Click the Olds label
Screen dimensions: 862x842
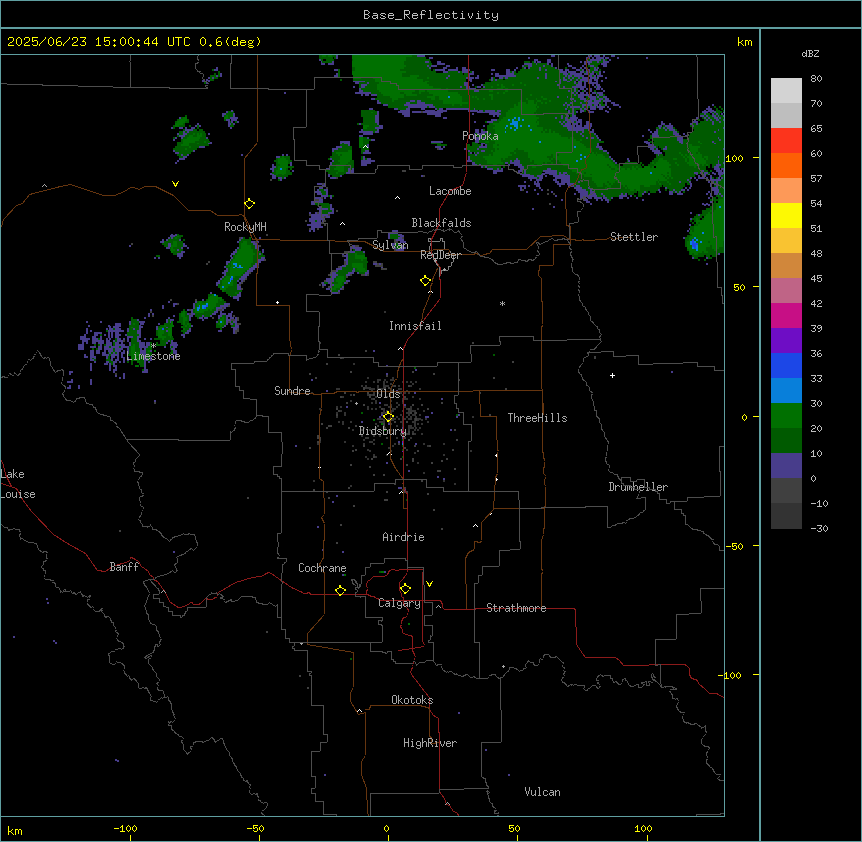388,394
